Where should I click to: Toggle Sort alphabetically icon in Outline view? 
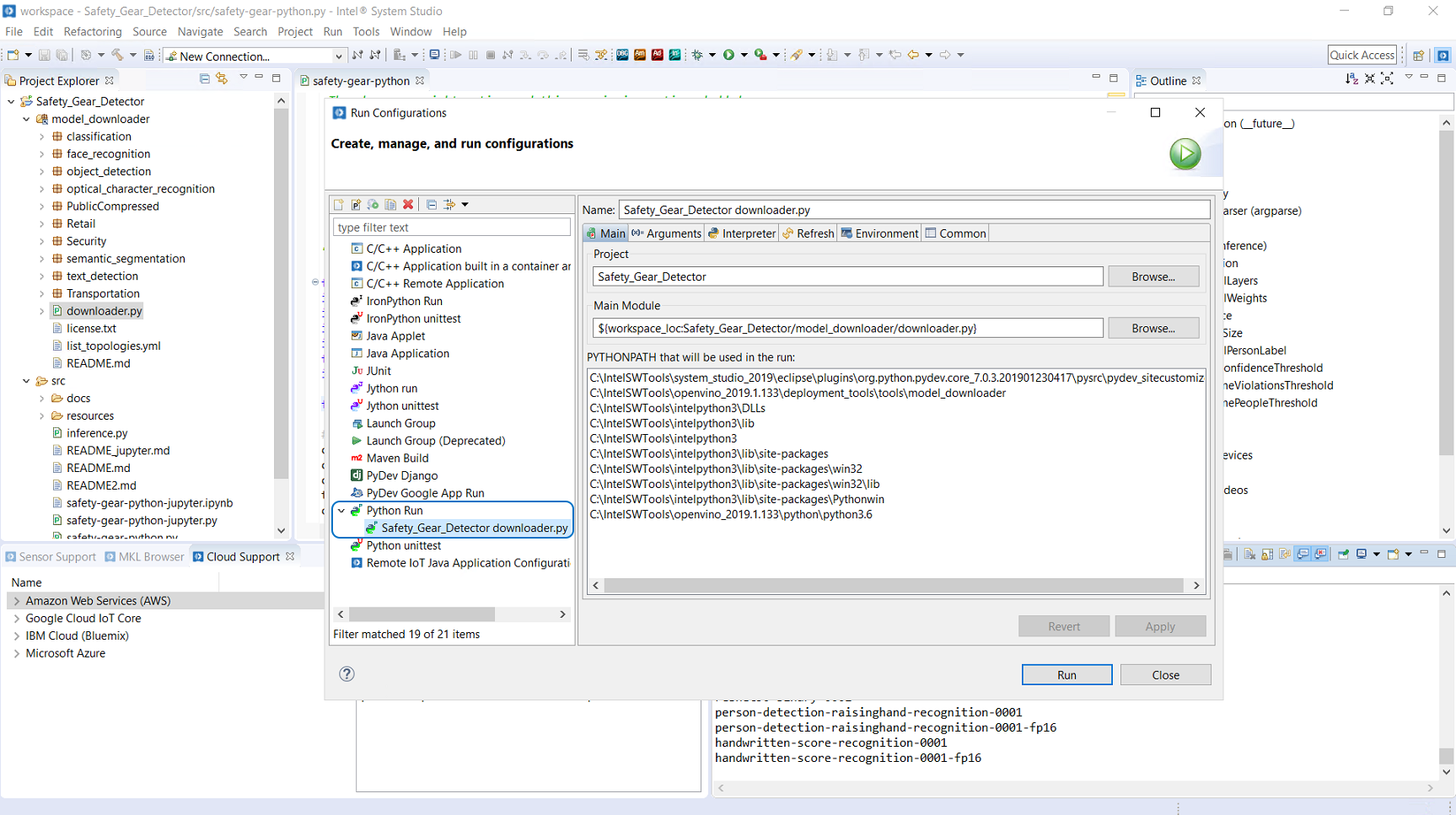1351,78
